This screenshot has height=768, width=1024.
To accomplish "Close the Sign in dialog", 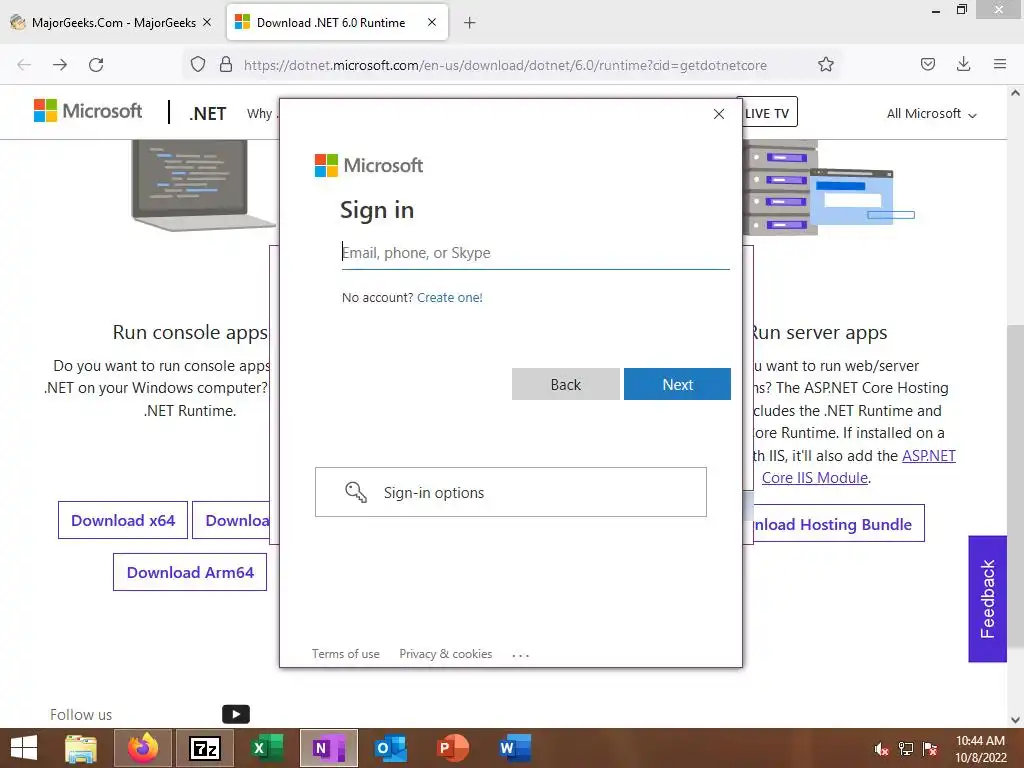I will [719, 114].
